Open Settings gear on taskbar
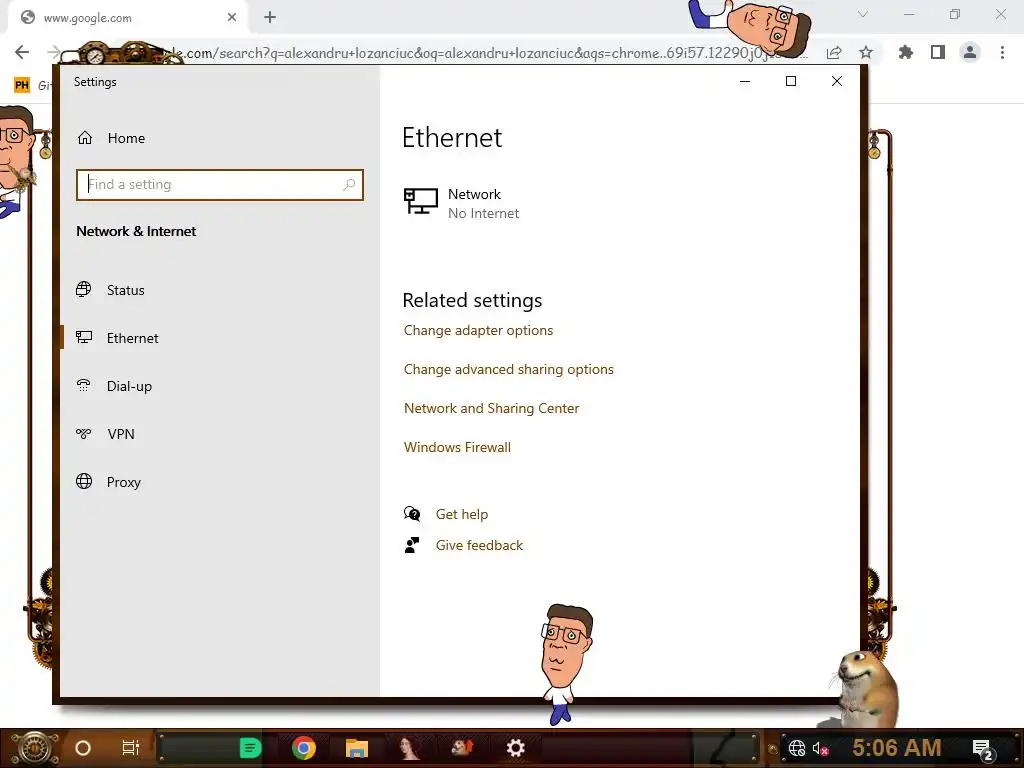Screen dimensions: 1024x768 click(x=516, y=748)
